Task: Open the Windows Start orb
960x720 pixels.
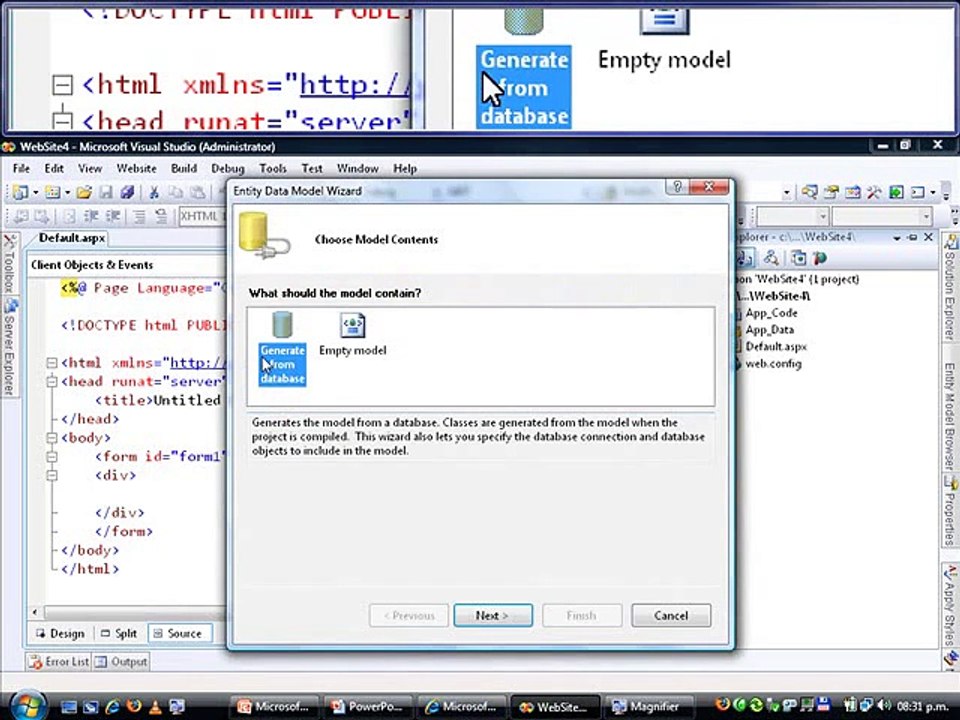Action: click(x=26, y=705)
